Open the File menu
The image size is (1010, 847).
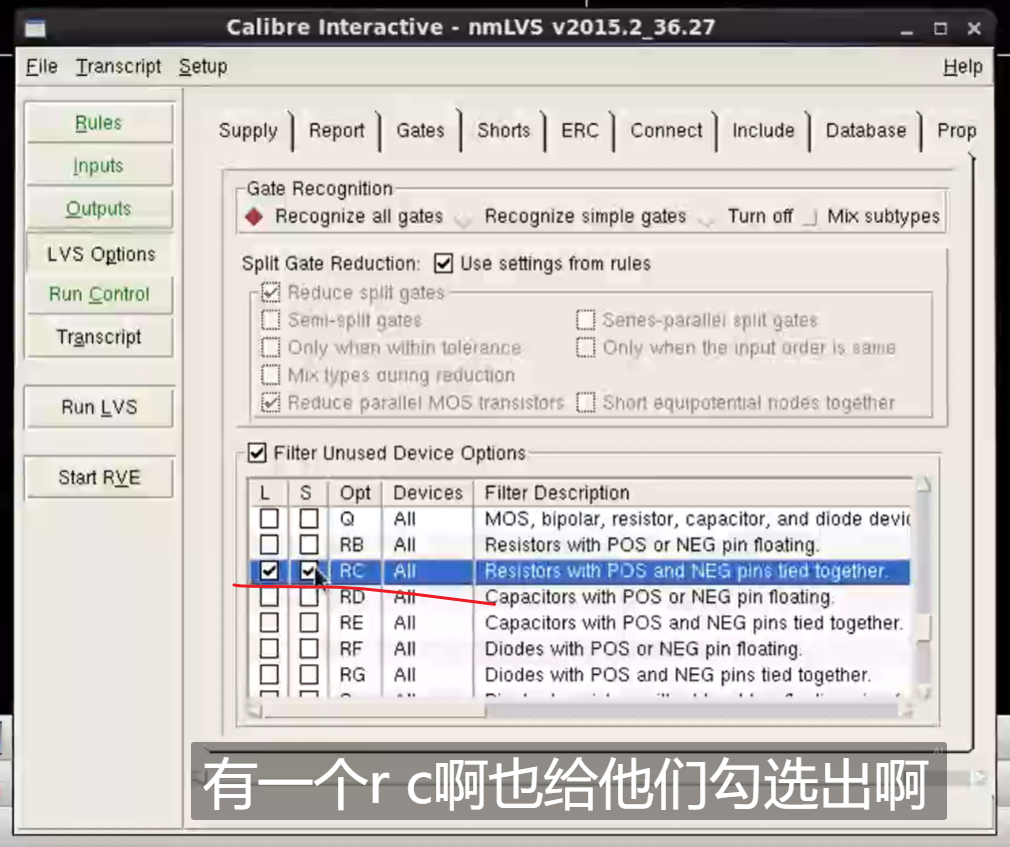click(x=41, y=66)
